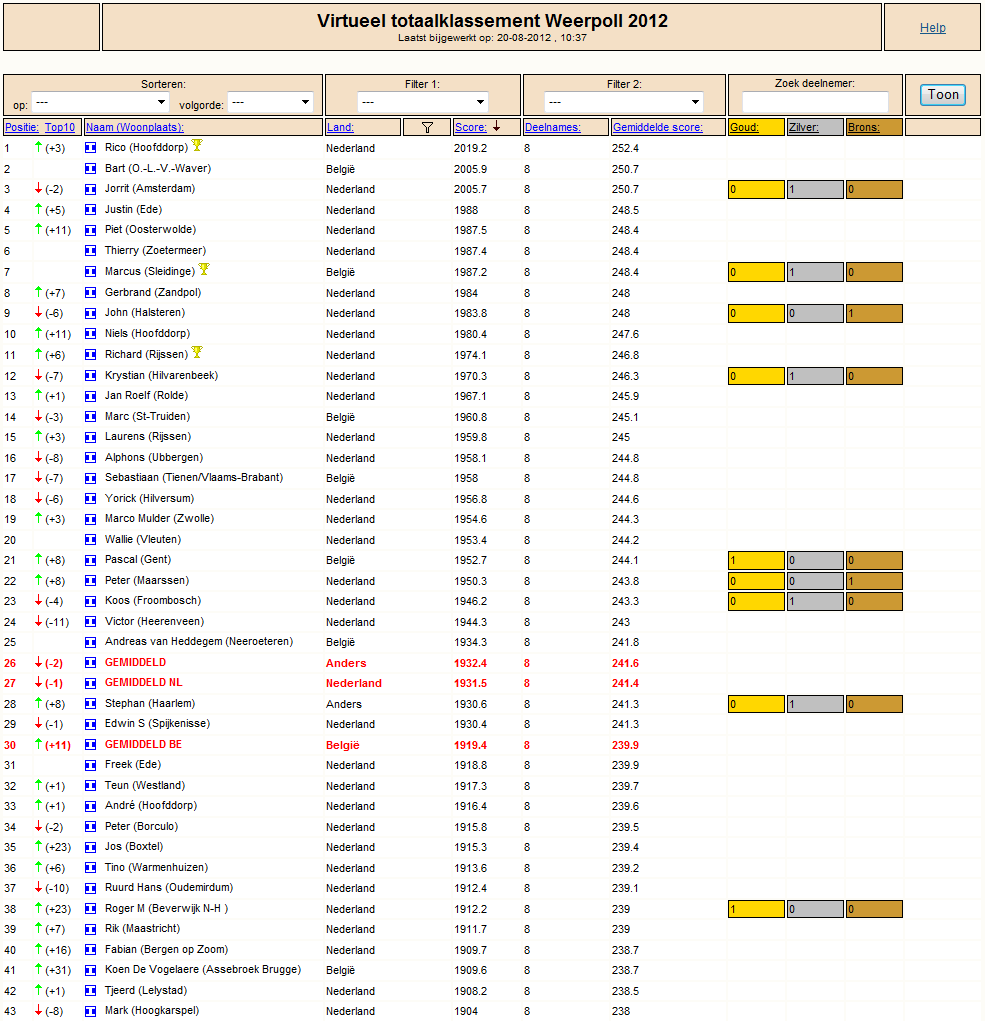Click the name 'Ruurd Hans (Oudemirdum)'
Viewport: 985px width, 1021px height.
click(169, 888)
